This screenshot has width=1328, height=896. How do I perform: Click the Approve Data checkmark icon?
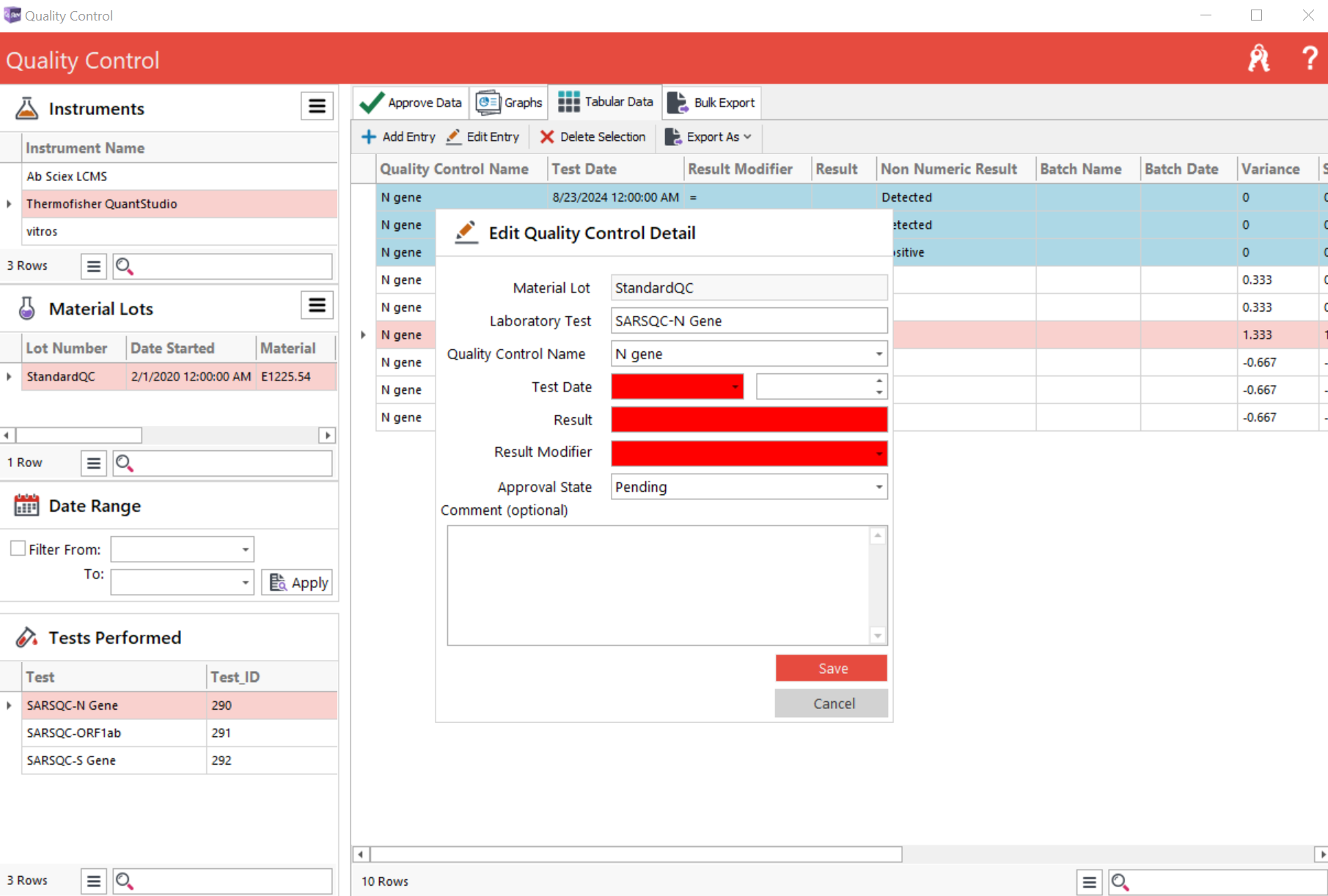coord(372,103)
